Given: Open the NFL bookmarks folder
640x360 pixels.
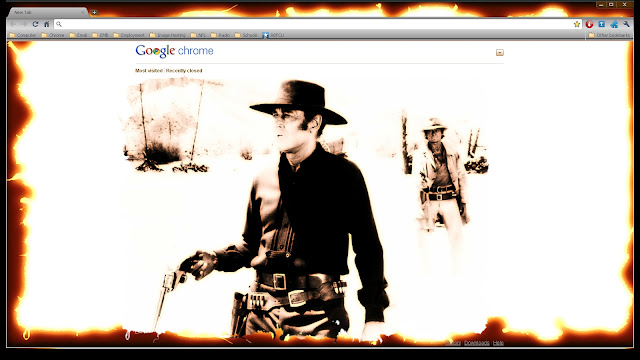Looking at the screenshot, I should click(x=198, y=35).
